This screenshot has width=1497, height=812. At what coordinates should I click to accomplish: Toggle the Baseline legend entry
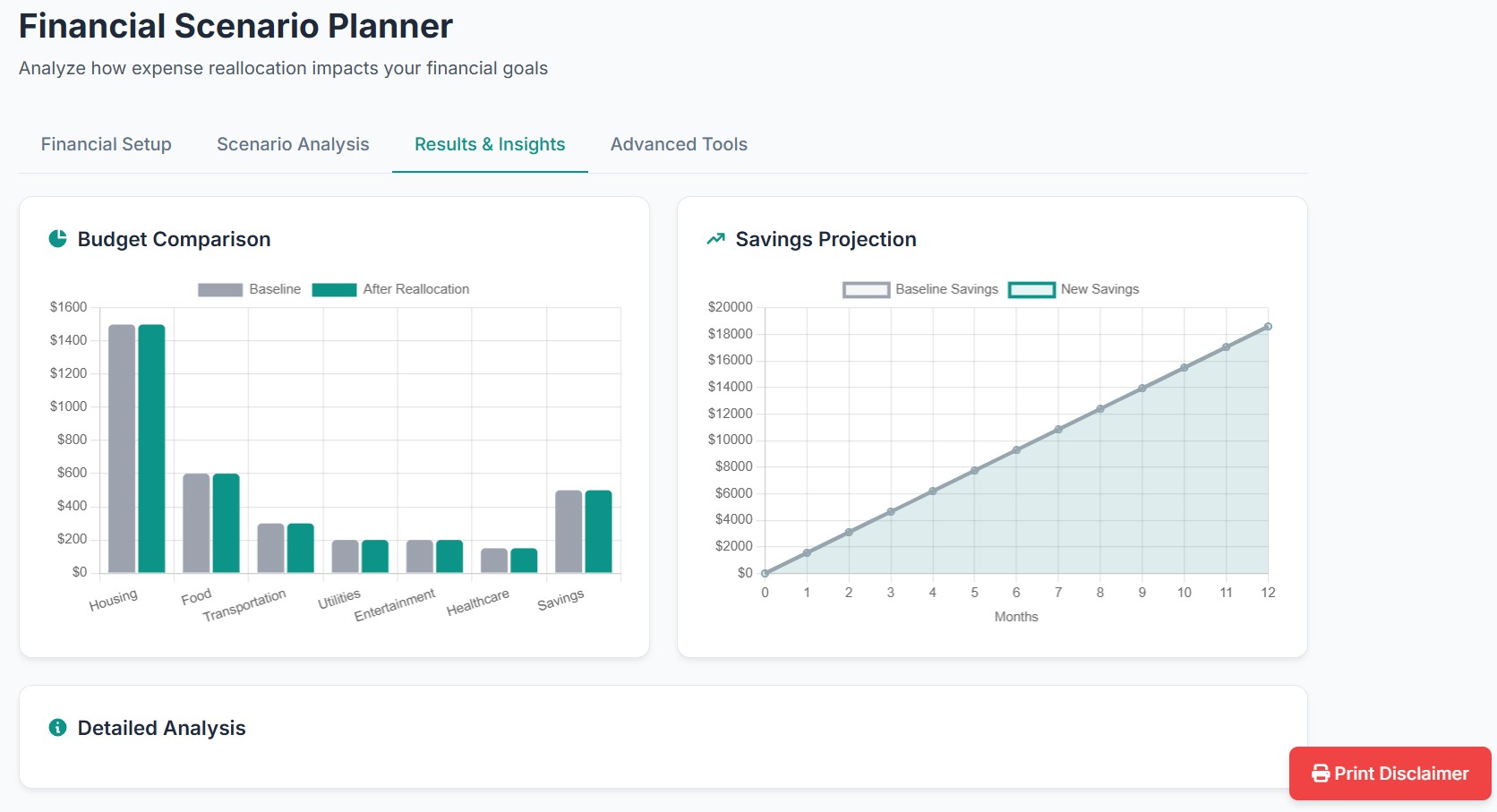point(274,288)
